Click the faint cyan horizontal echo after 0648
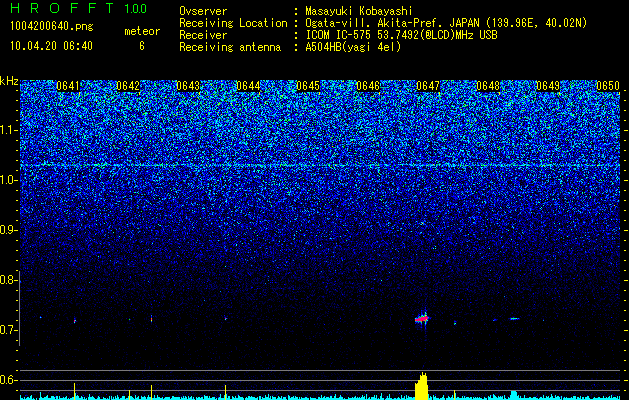Viewport: 629px width, 400px height. [514, 319]
